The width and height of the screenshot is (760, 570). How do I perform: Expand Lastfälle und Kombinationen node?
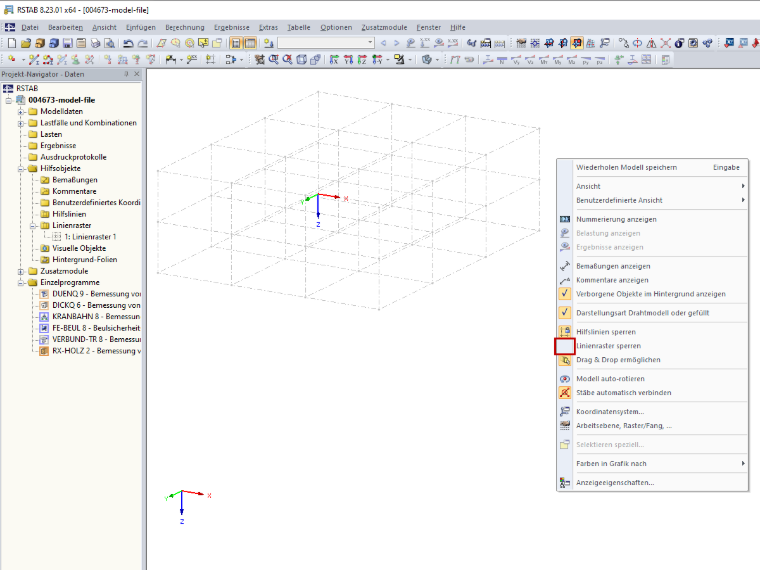pyautogui.click(x=20, y=123)
